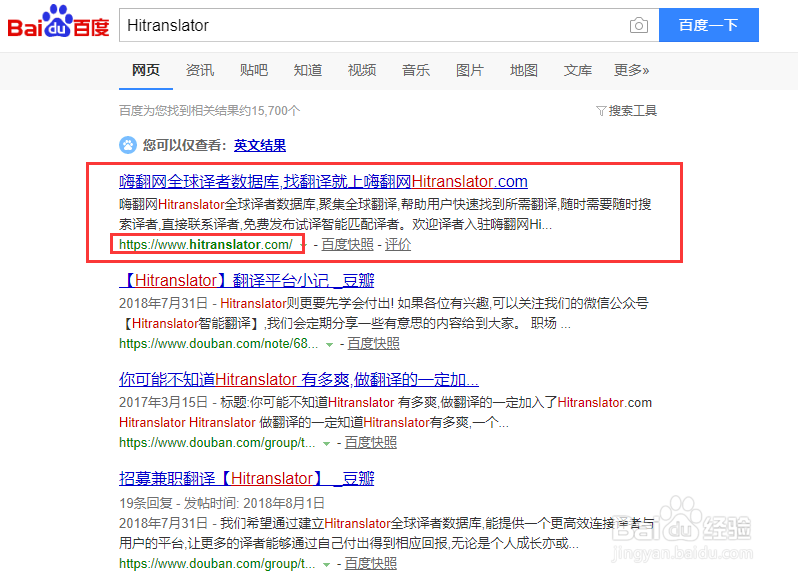Switch to the 贴吧 tab

(x=254, y=70)
